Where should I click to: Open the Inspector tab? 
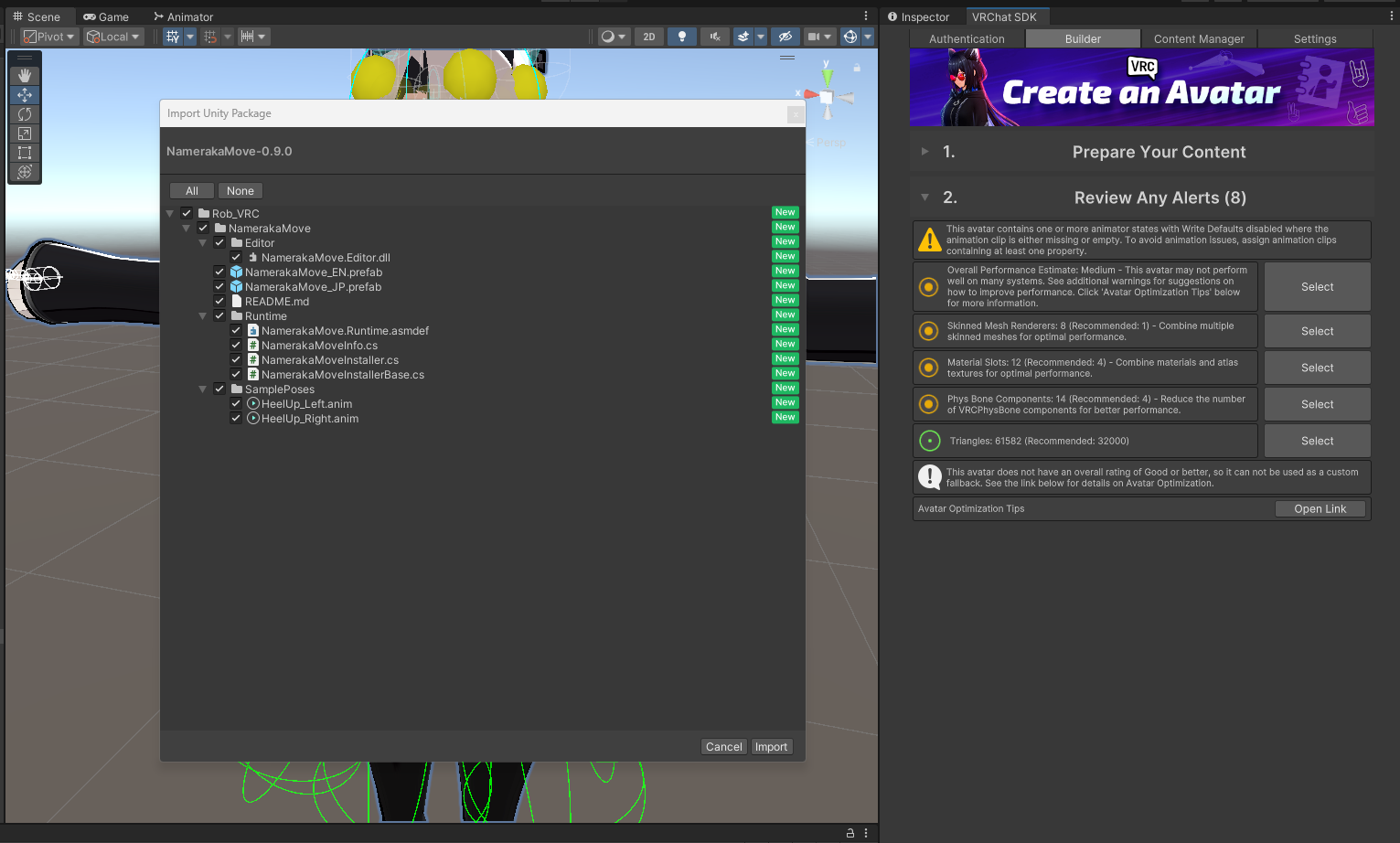point(919,16)
